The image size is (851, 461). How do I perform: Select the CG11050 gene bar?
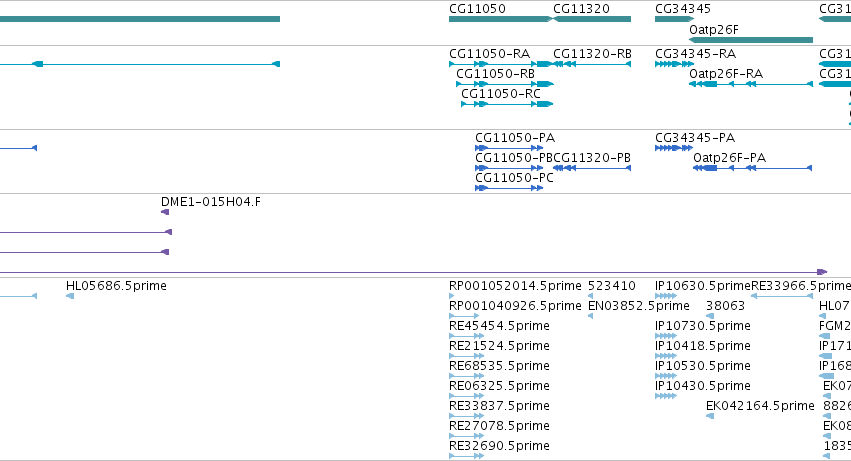click(x=500, y=19)
